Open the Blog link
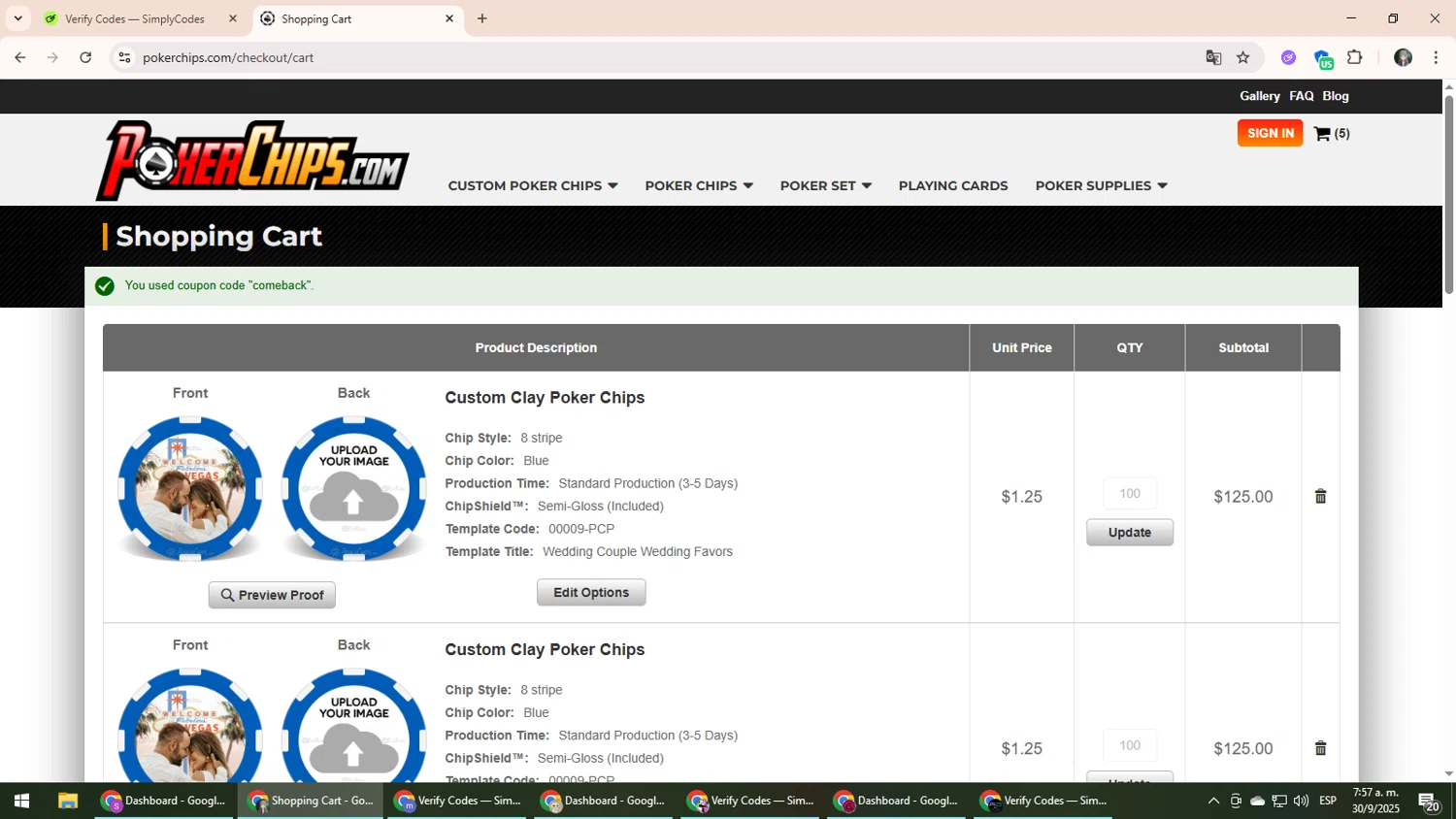Viewport: 1456px width, 819px height. point(1336,96)
